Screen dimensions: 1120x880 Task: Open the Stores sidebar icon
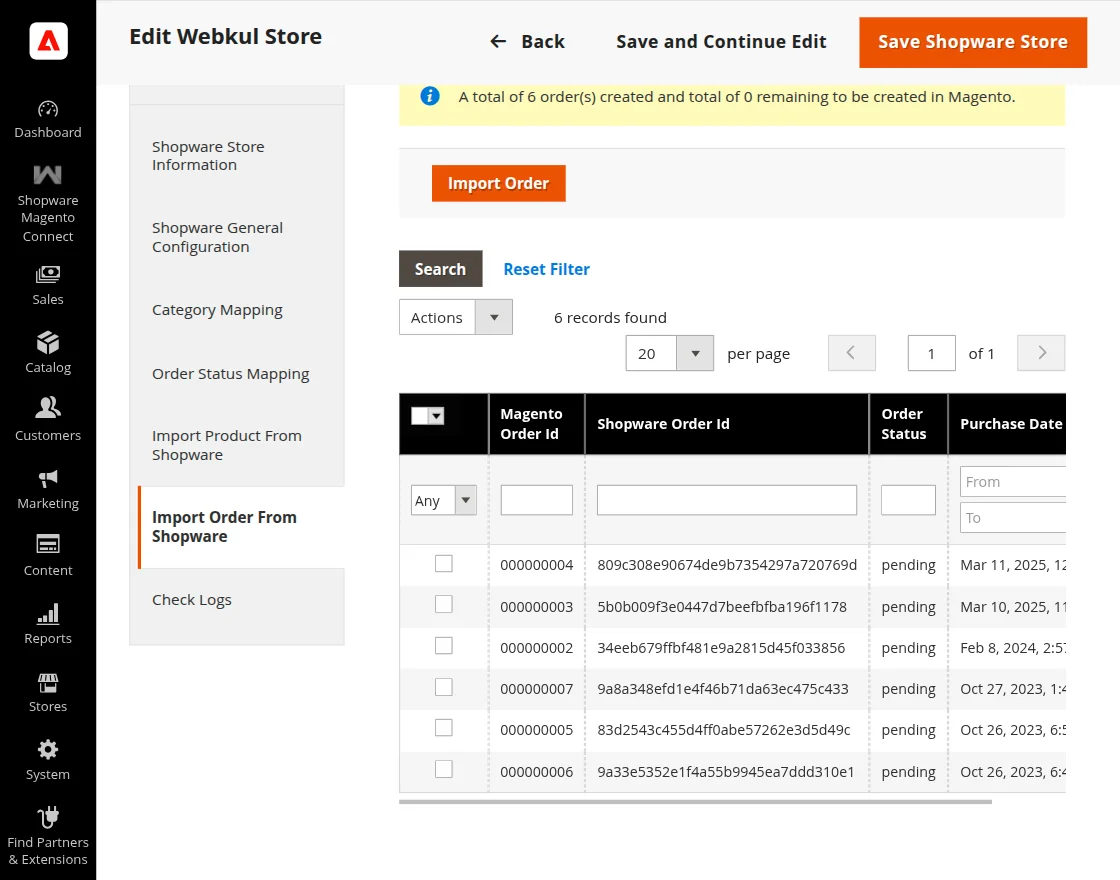[47, 681]
